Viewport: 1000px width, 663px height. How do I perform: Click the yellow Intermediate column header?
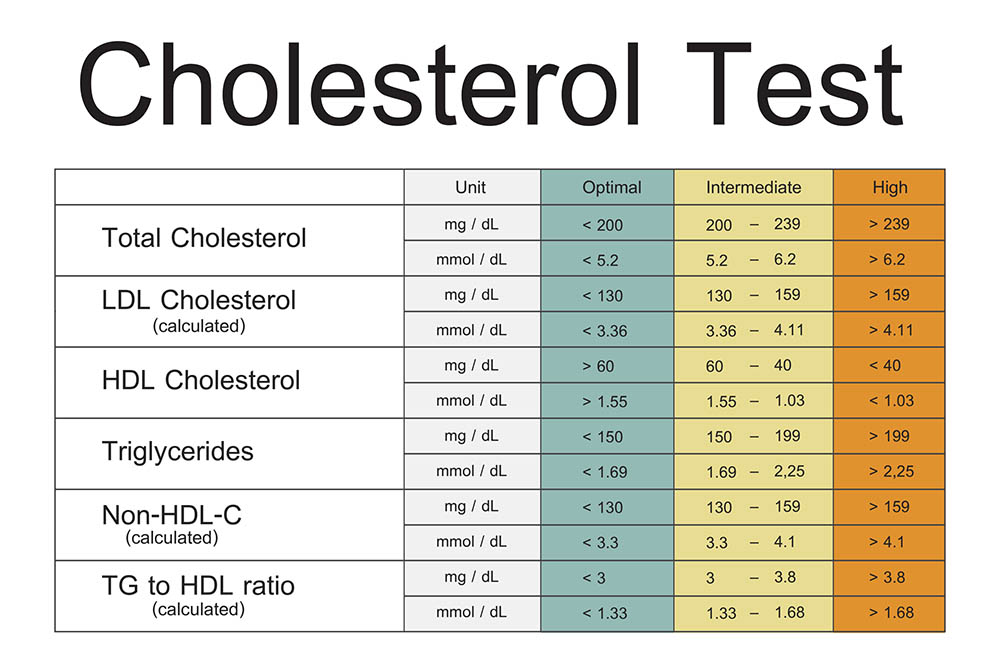[x=753, y=187]
